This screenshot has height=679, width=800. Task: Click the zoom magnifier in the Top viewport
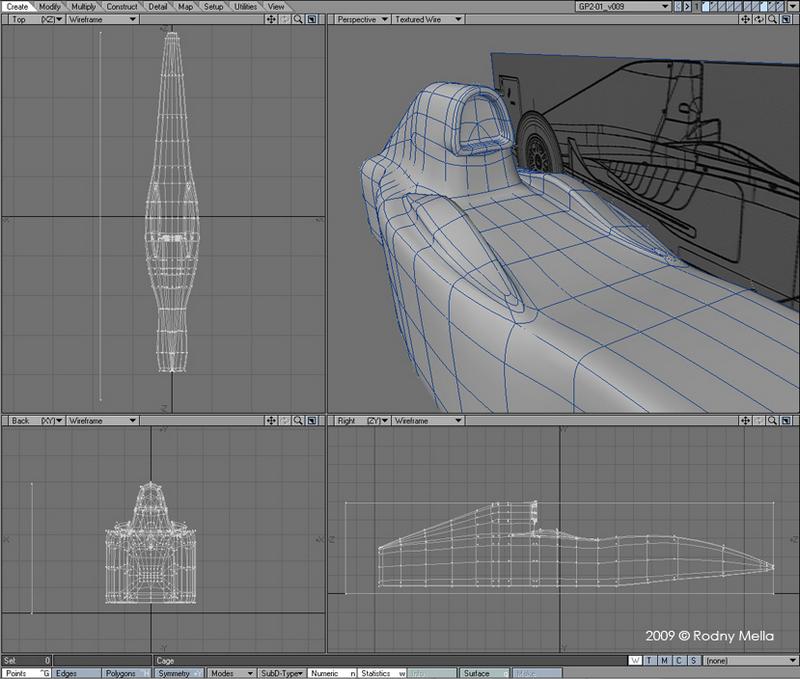click(x=298, y=19)
